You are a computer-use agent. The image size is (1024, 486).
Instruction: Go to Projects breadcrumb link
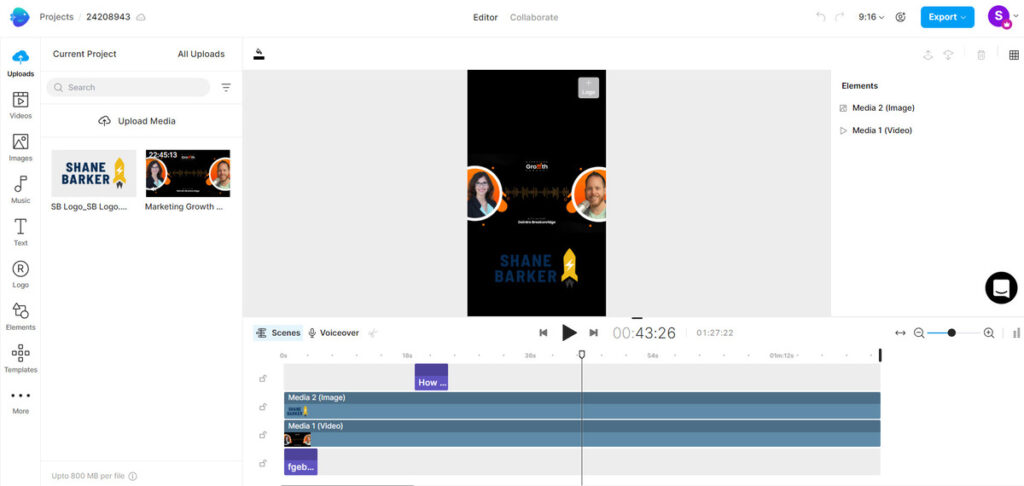56,17
